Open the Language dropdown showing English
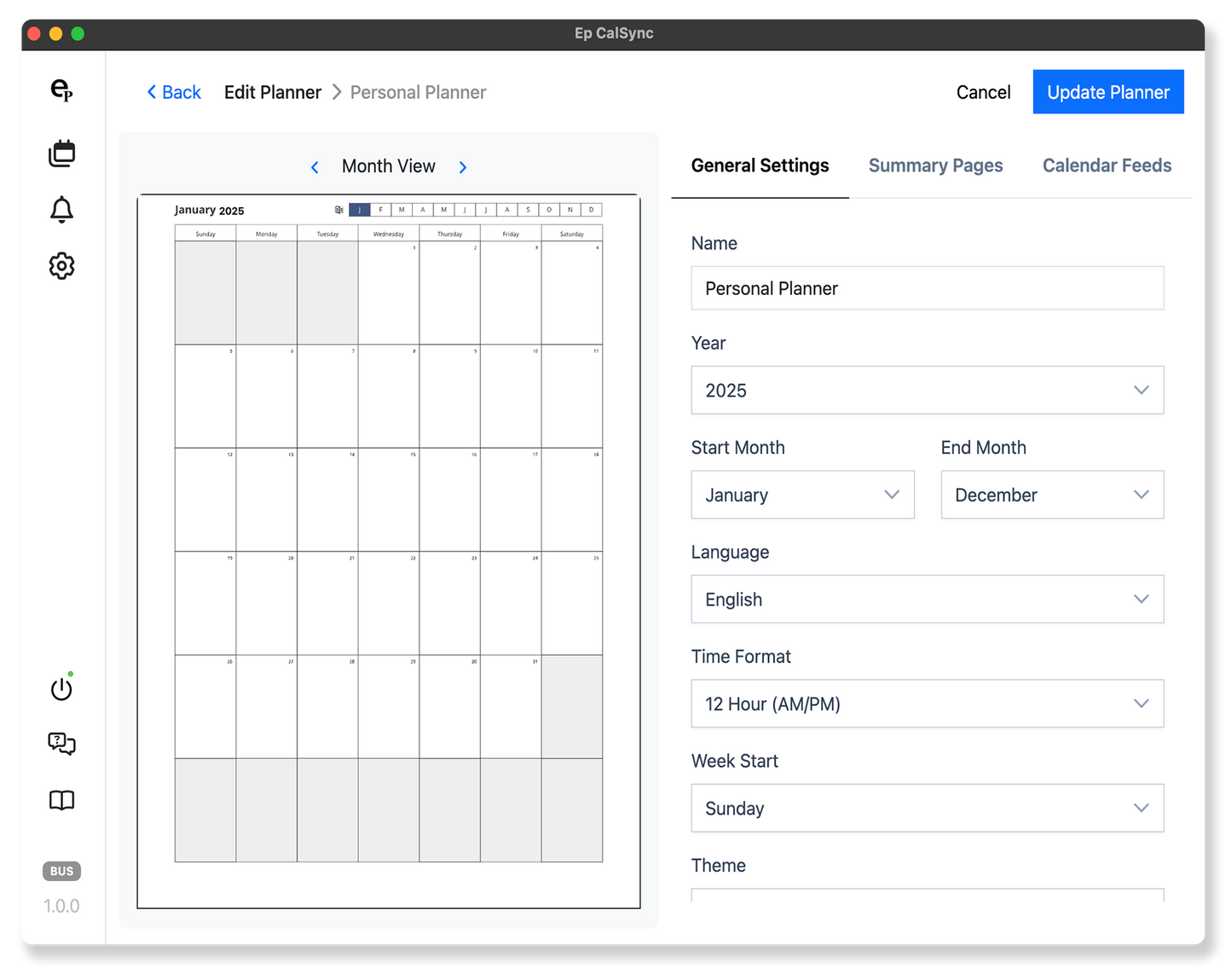 927,599
